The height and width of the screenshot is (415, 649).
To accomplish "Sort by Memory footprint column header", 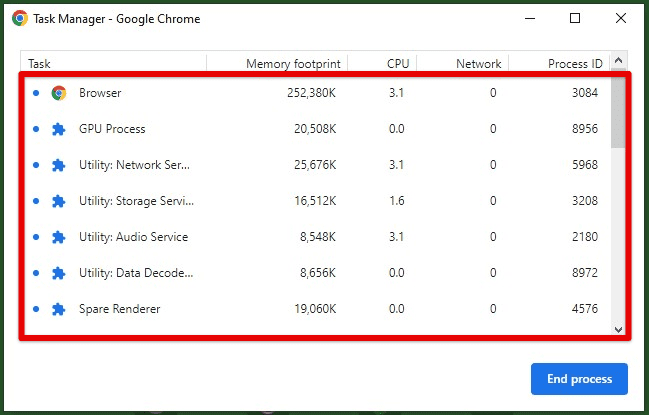I will (277, 63).
